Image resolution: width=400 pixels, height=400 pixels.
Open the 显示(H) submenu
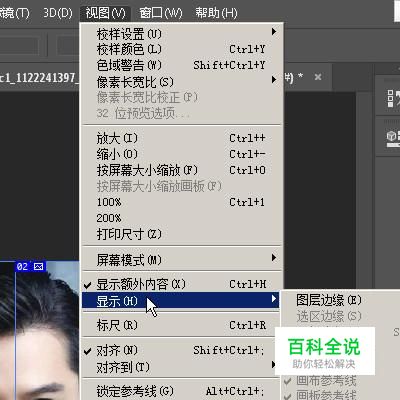tap(180, 300)
